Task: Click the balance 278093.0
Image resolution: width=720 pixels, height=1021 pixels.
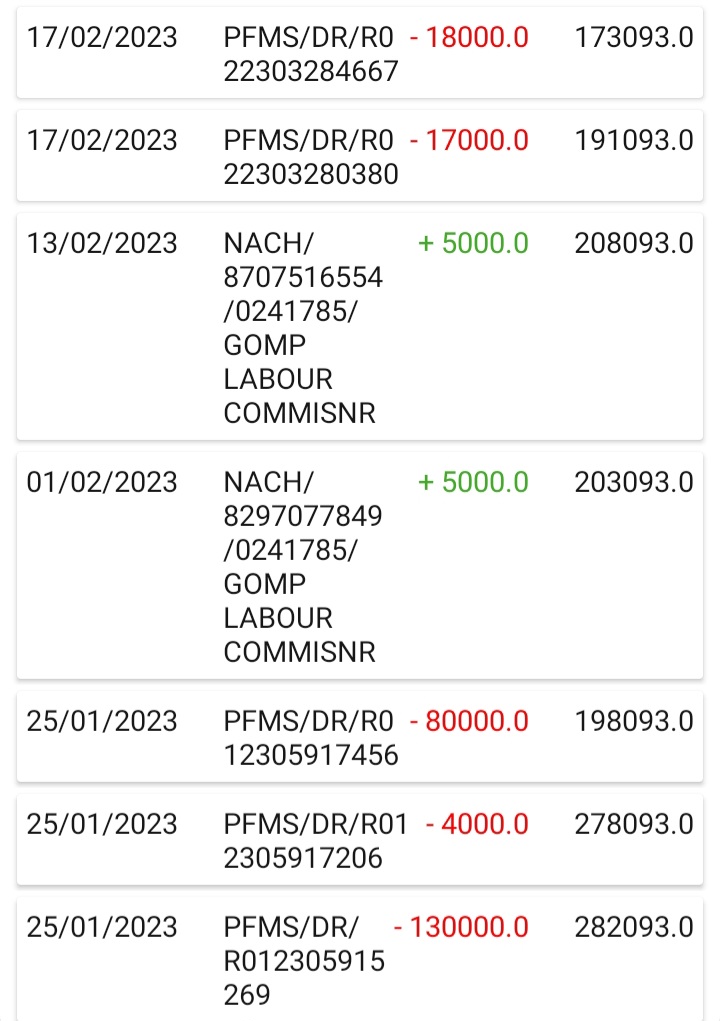Action: point(633,825)
